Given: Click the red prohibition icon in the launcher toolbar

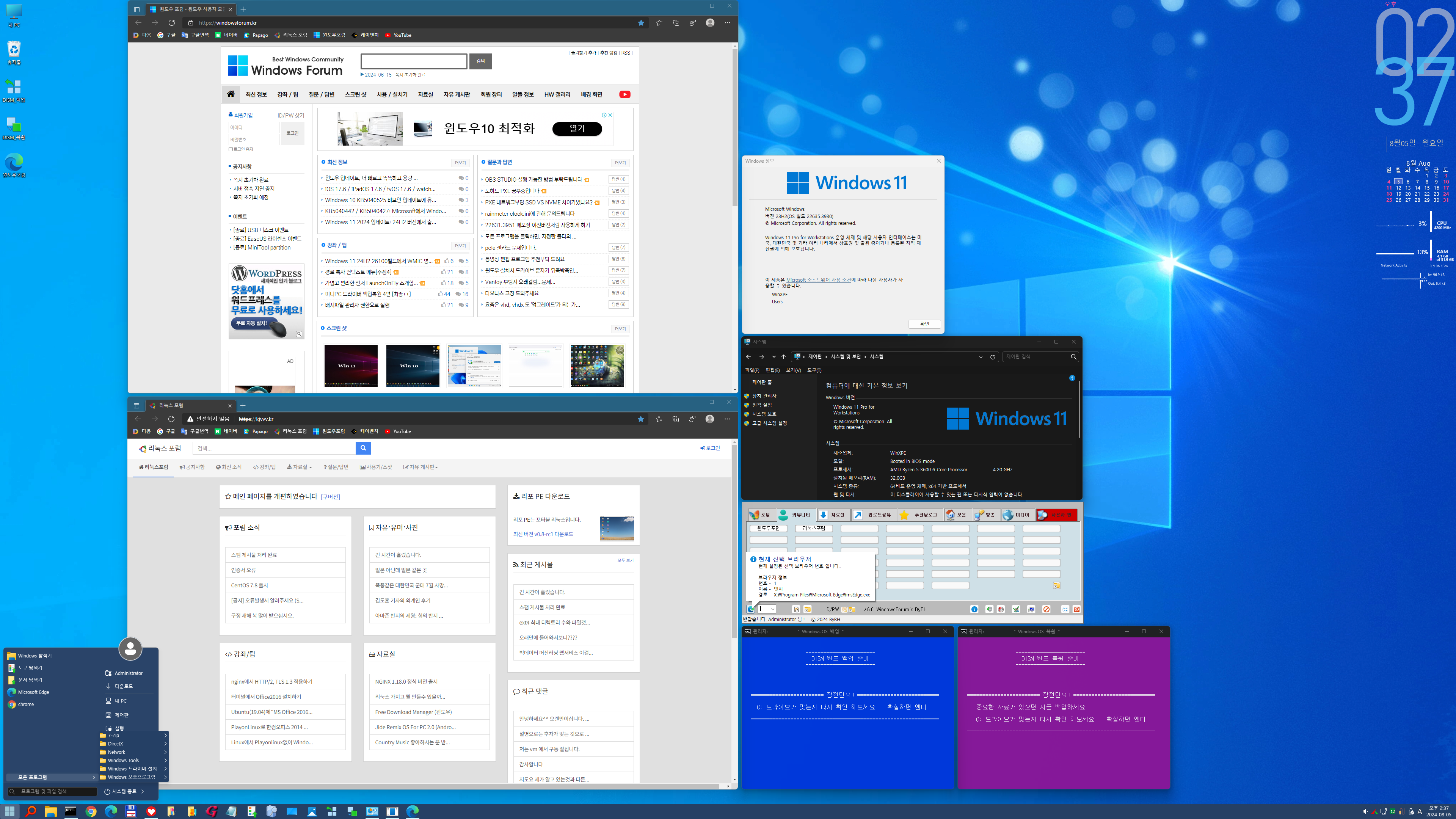Looking at the screenshot, I should point(1046,609).
